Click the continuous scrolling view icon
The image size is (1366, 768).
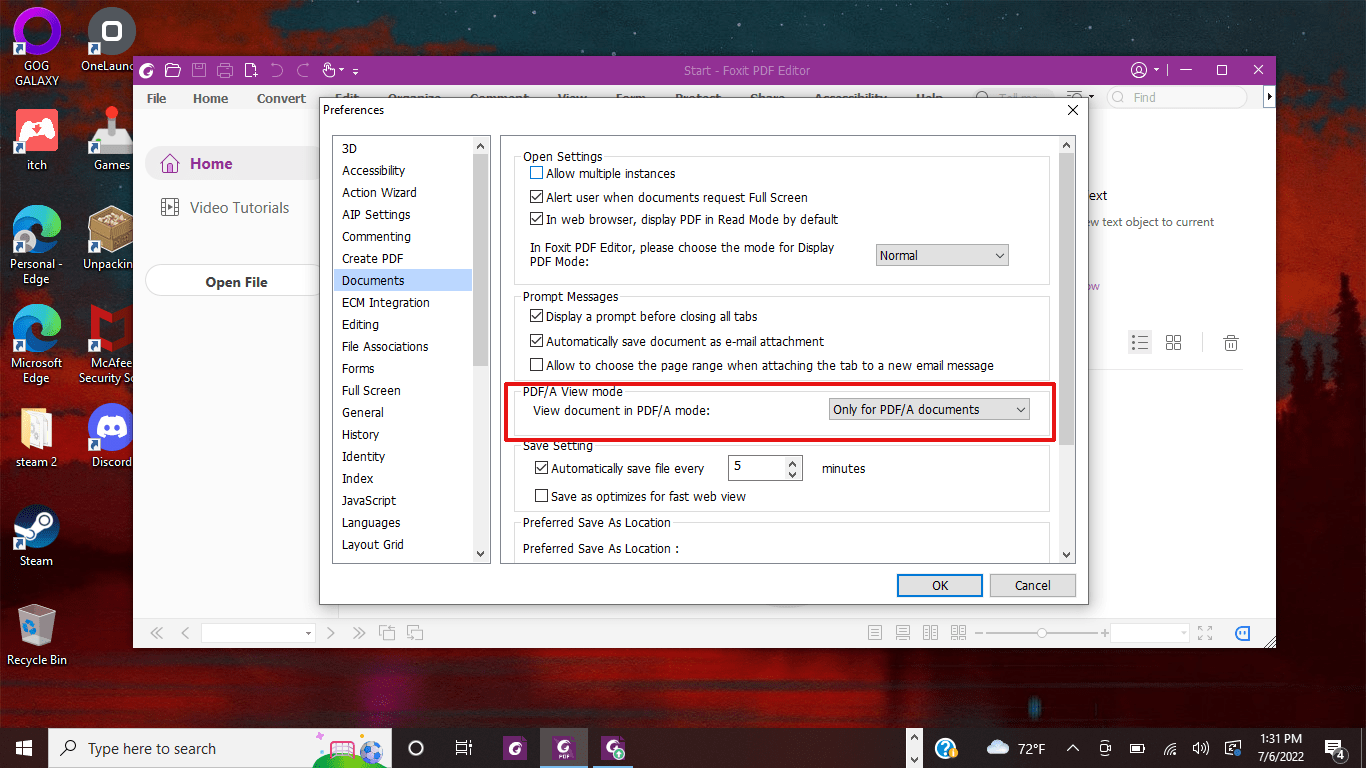[903, 632]
